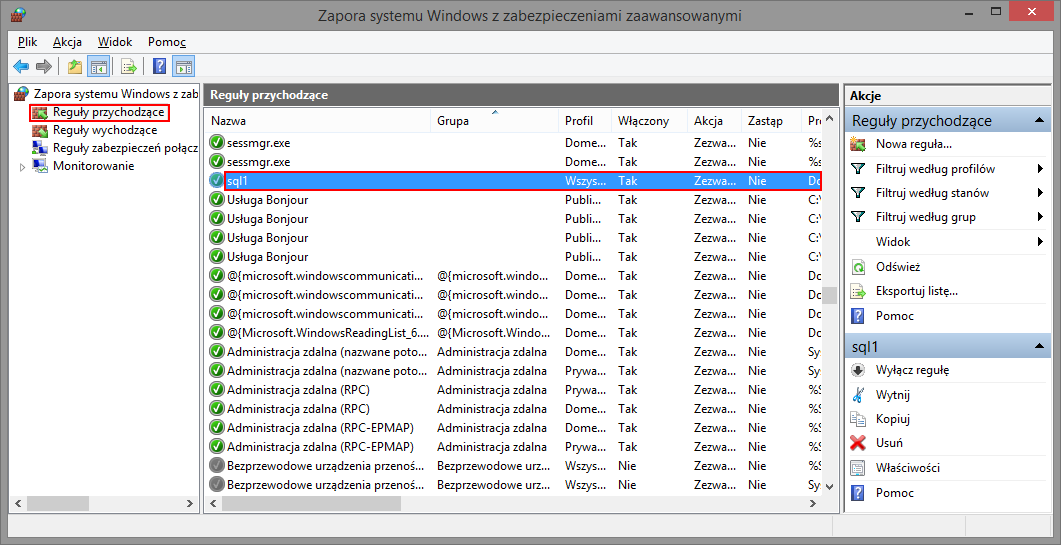Click Pomoc under Reguły przychodzące actions
The width and height of the screenshot is (1061, 545).
click(895, 316)
